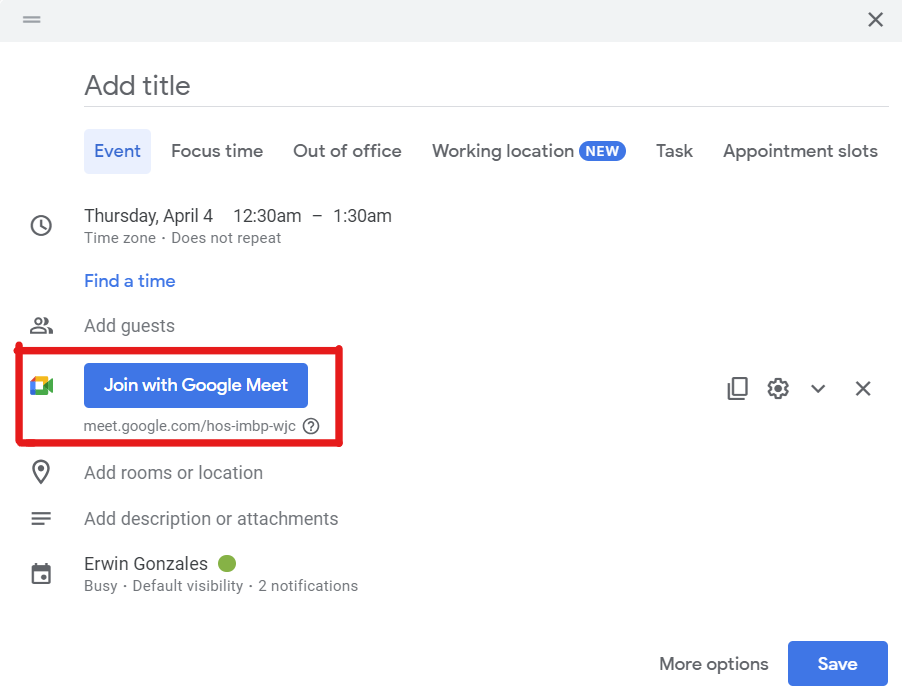Copy the conference info icon
902x688 pixels.
tap(737, 388)
